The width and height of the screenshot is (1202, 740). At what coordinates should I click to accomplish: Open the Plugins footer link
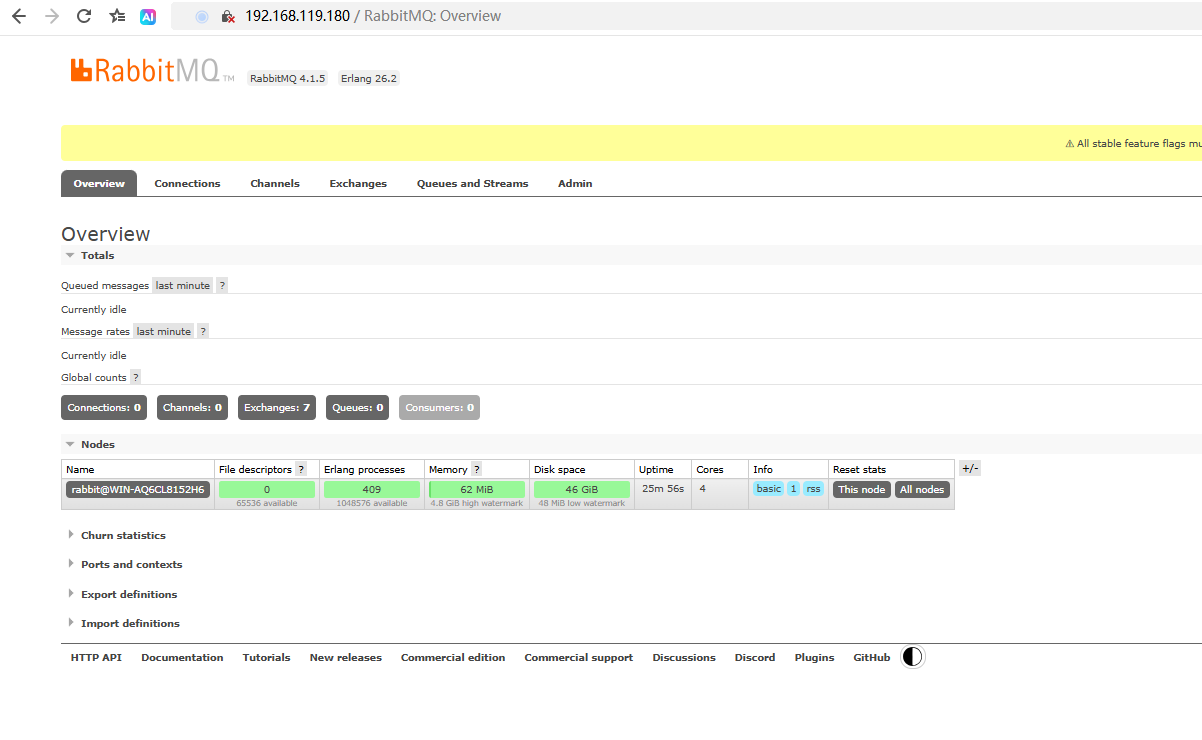pos(815,658)
